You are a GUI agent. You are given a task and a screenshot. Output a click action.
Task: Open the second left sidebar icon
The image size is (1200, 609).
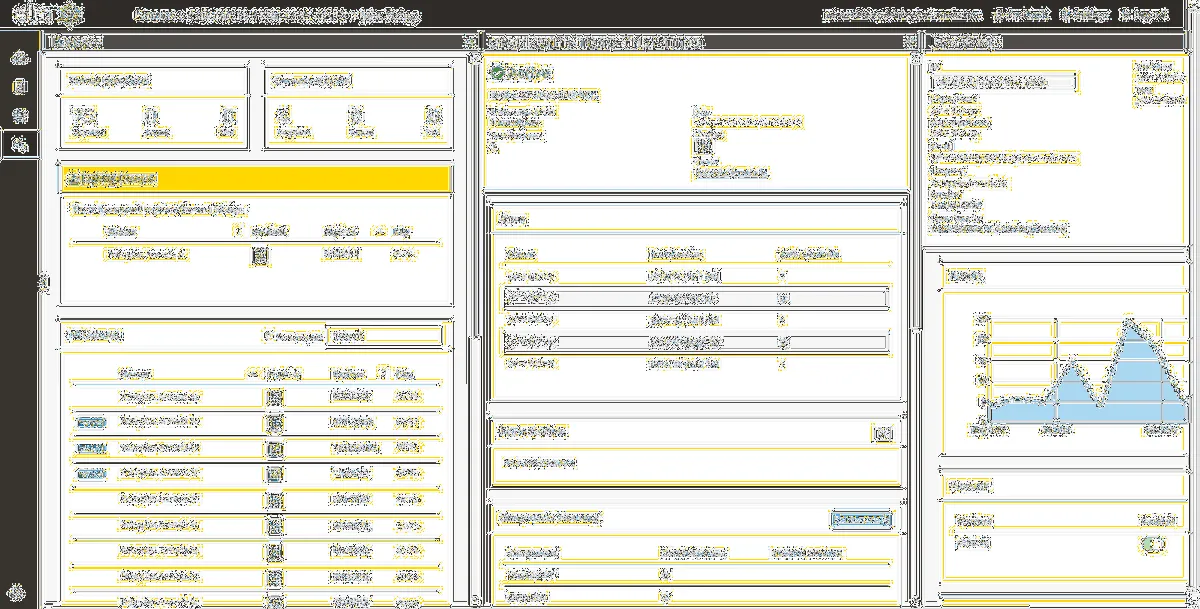pos(18,86)
